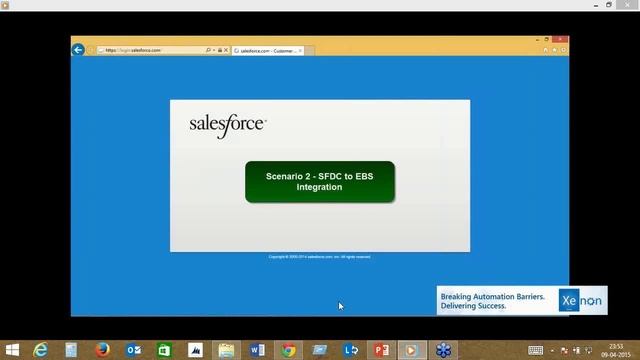Minimize the media player window
640x360 pixels.
(x=596, y=5)
